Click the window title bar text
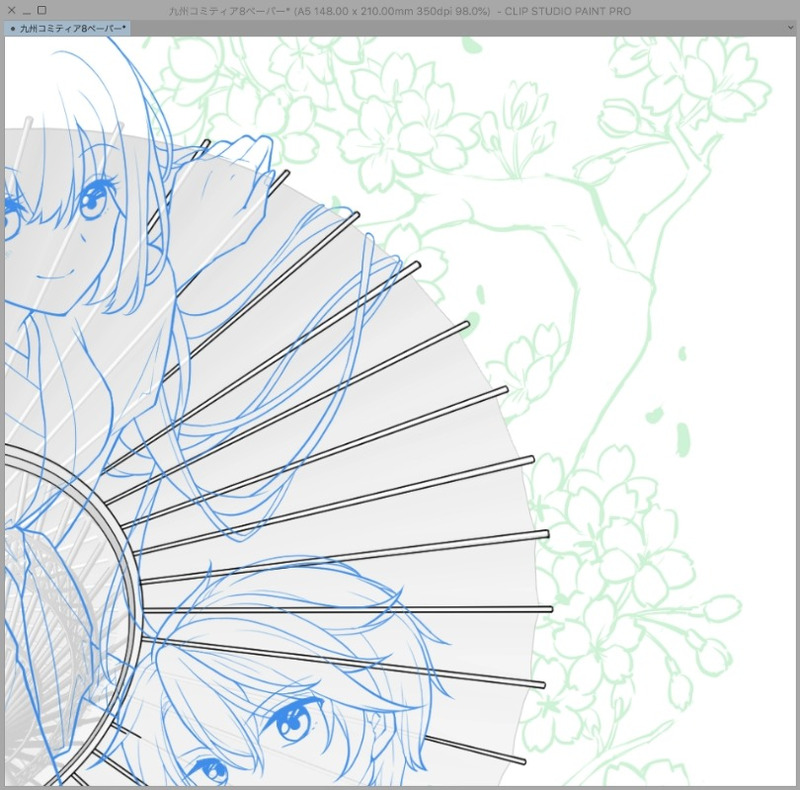Screen dimensions: 800x790 pos(399,11)
